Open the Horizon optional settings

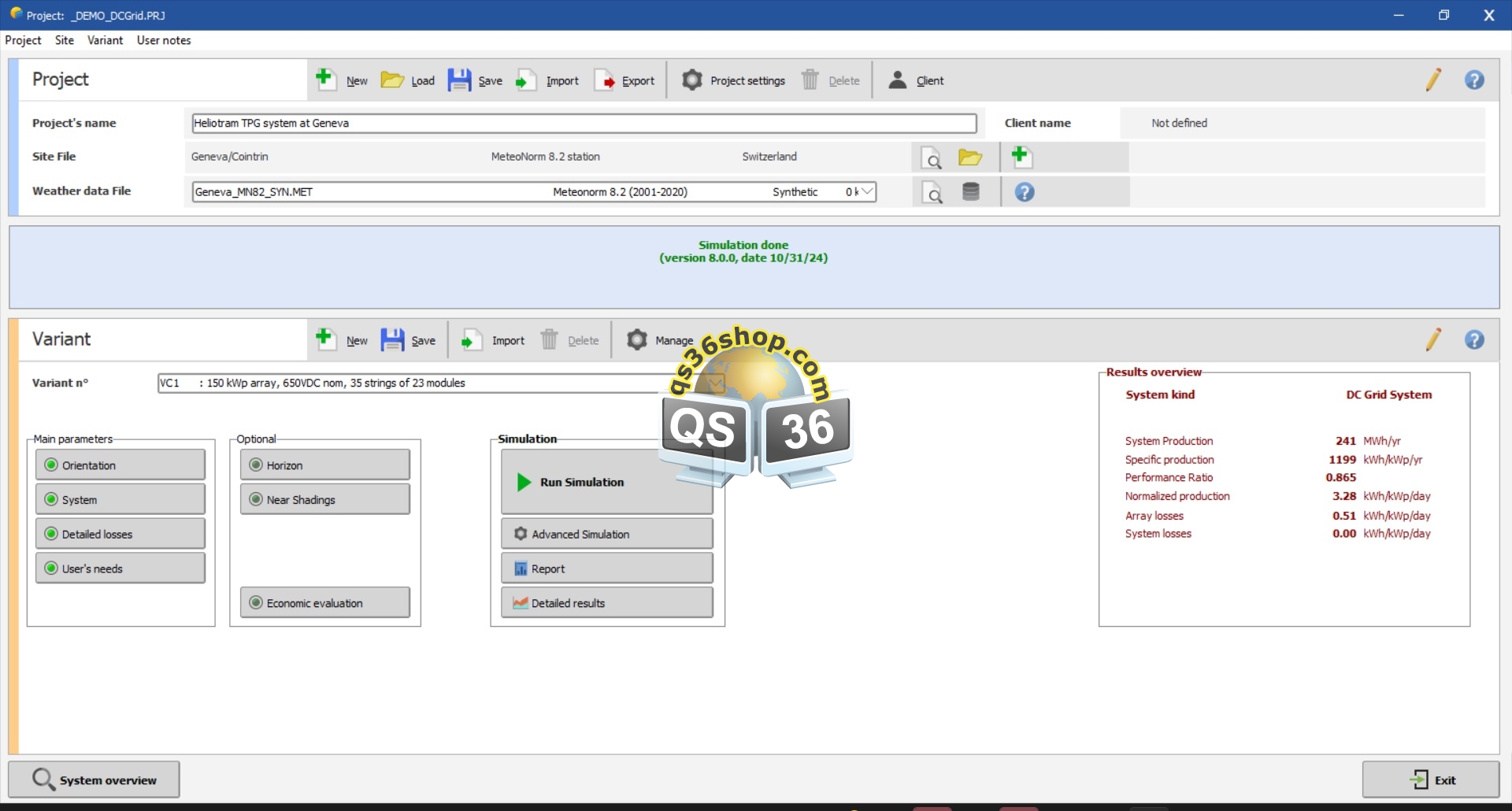point(325,465)
